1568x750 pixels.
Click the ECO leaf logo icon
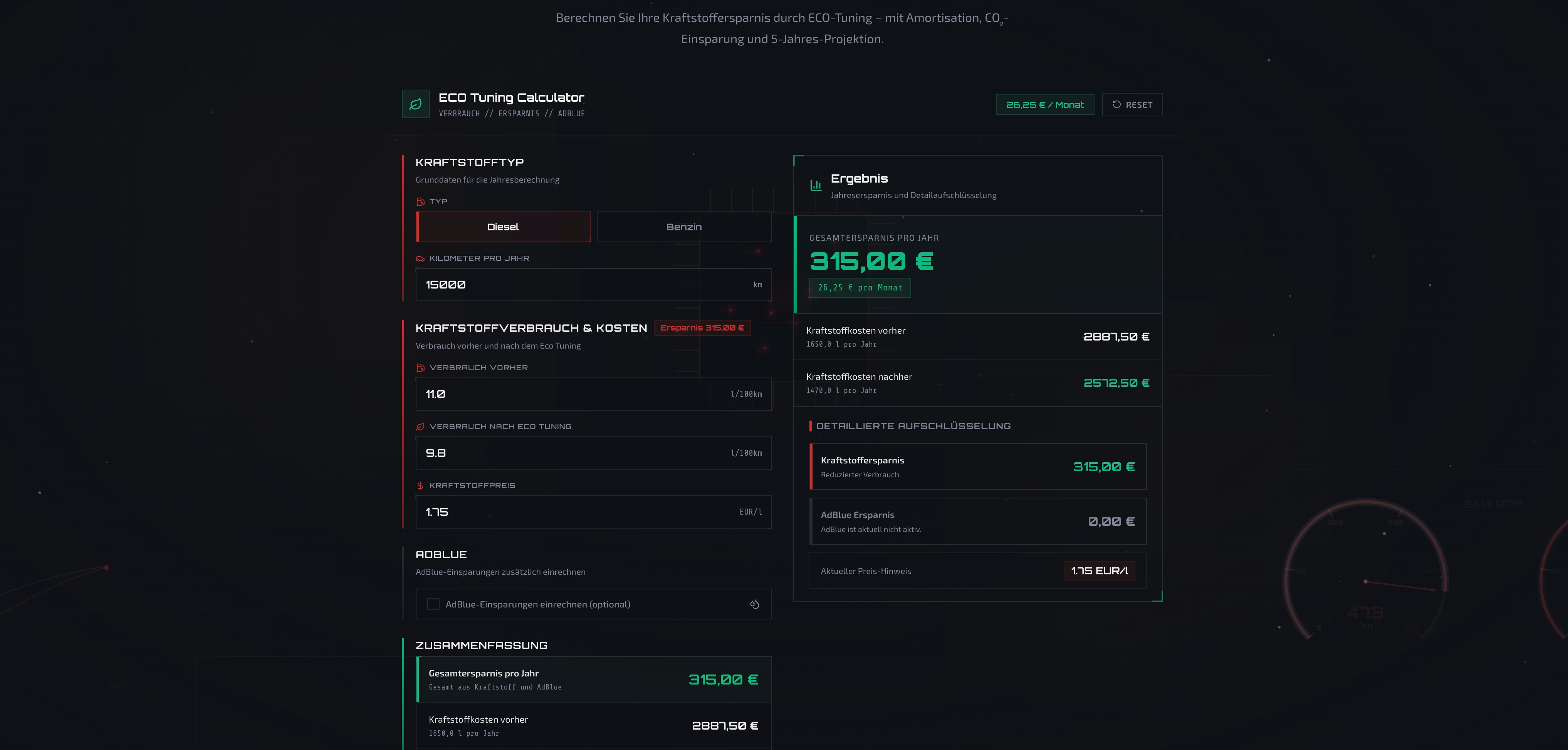coord(415,104)
